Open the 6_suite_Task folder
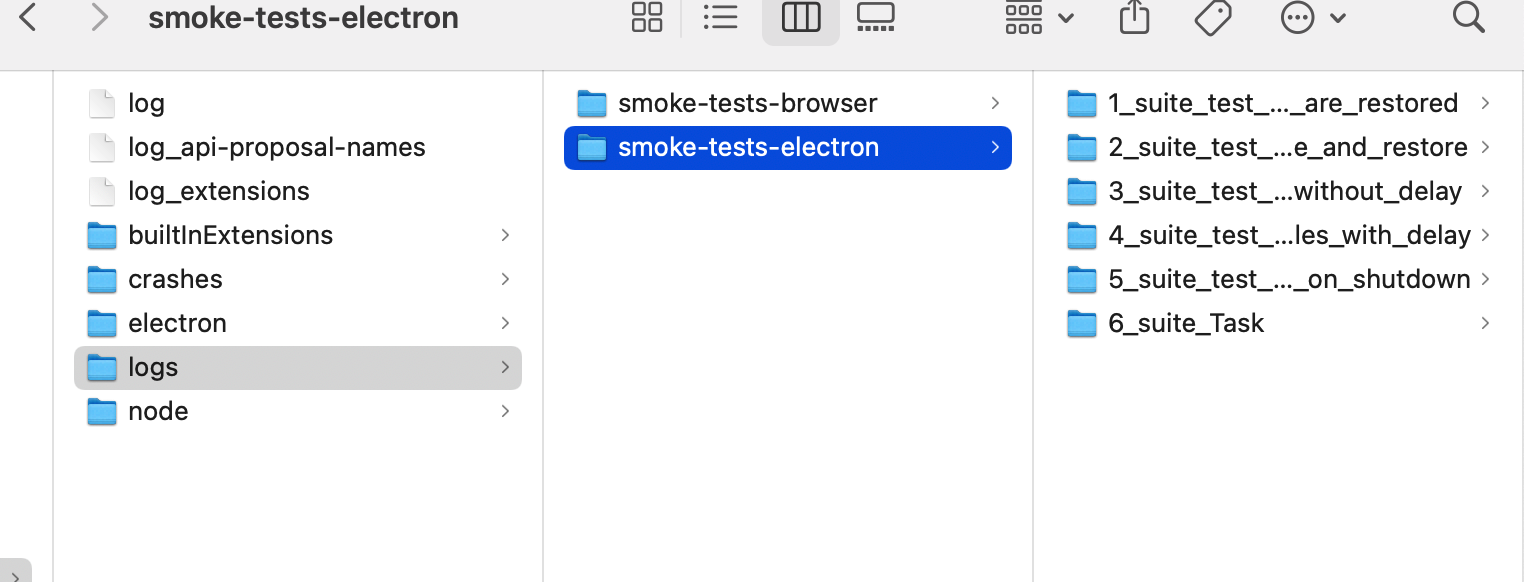 (x=1186, y=323)
